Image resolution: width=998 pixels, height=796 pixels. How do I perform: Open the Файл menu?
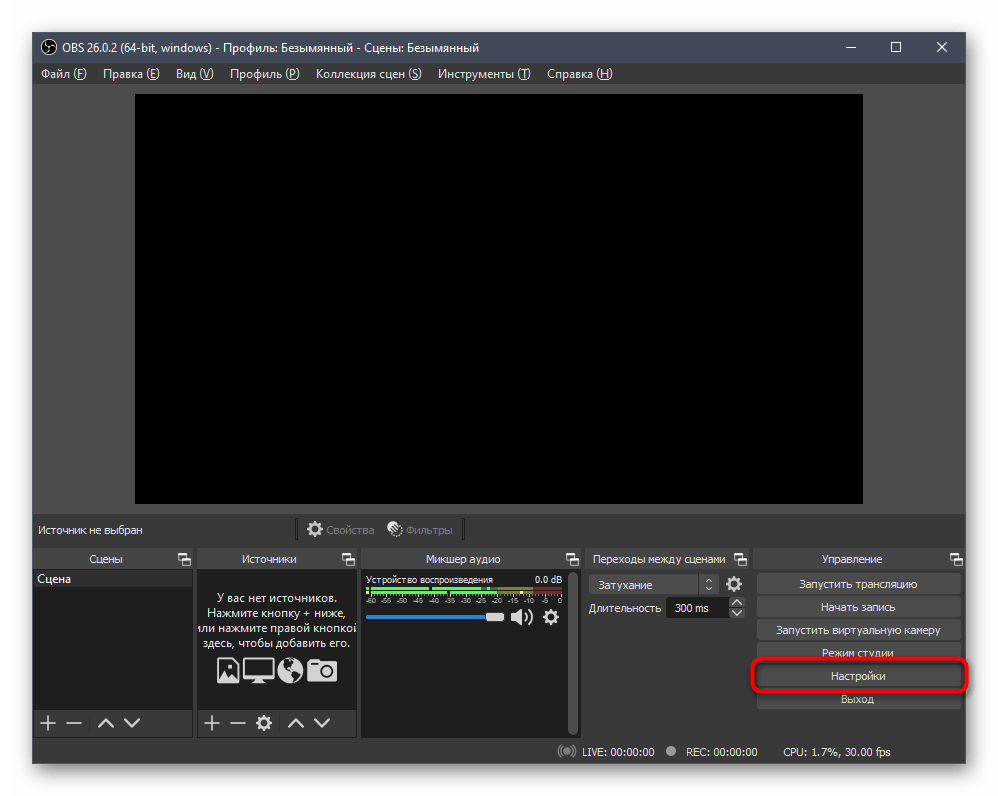coord(63,74)
